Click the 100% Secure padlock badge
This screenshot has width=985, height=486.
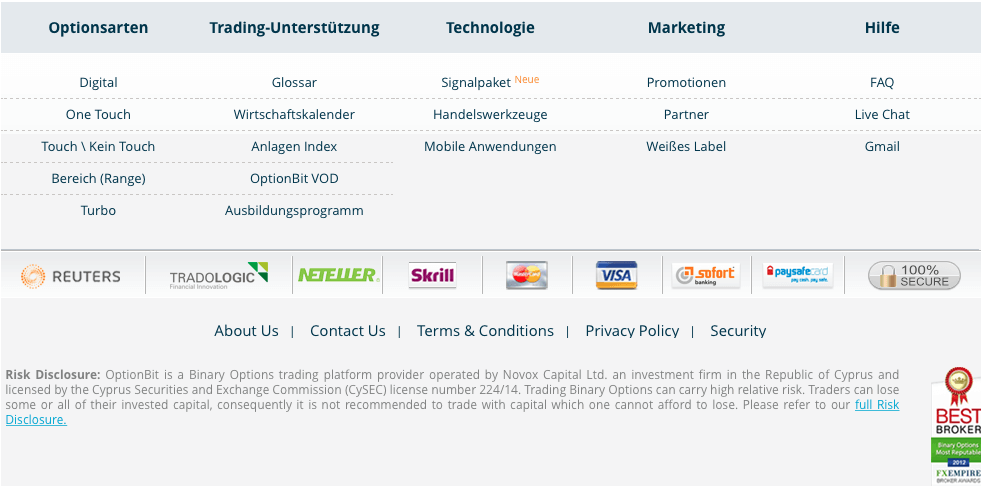point(914,276)
